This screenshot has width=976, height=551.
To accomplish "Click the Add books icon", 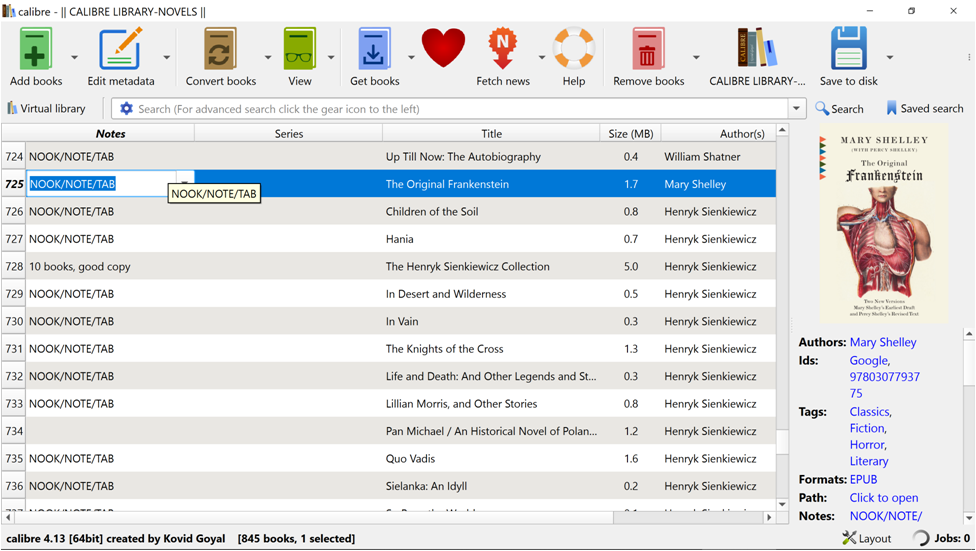I will coord(35,49).
